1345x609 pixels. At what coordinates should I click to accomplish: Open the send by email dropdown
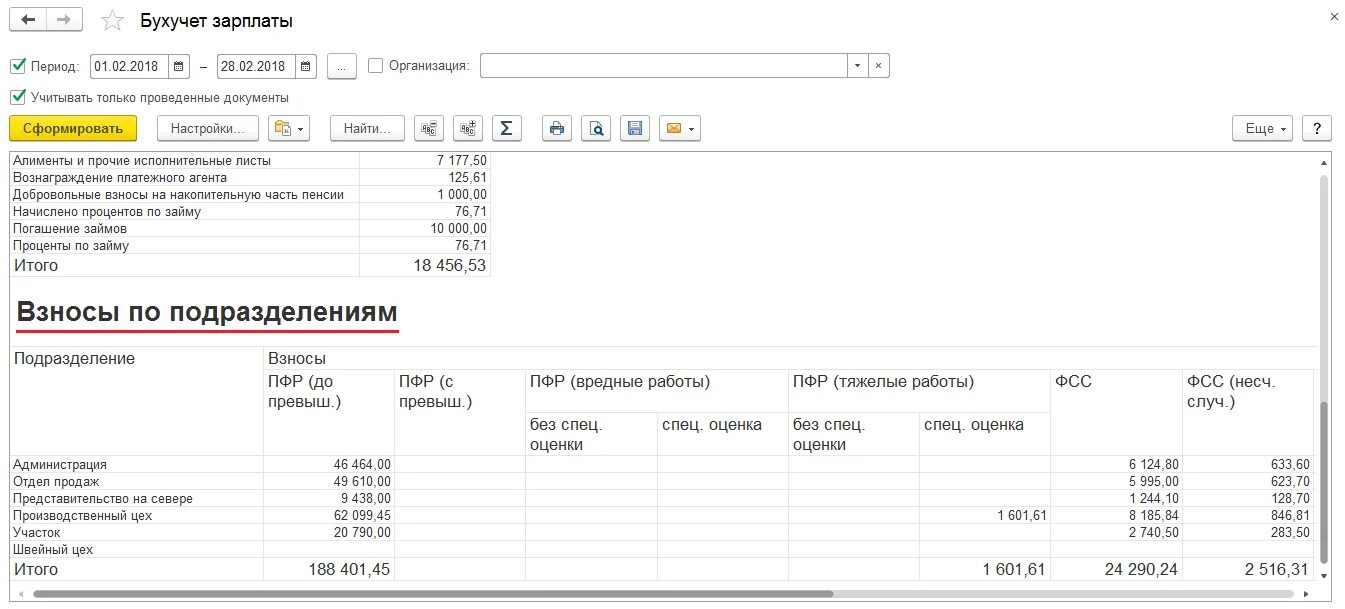(679, 128)
